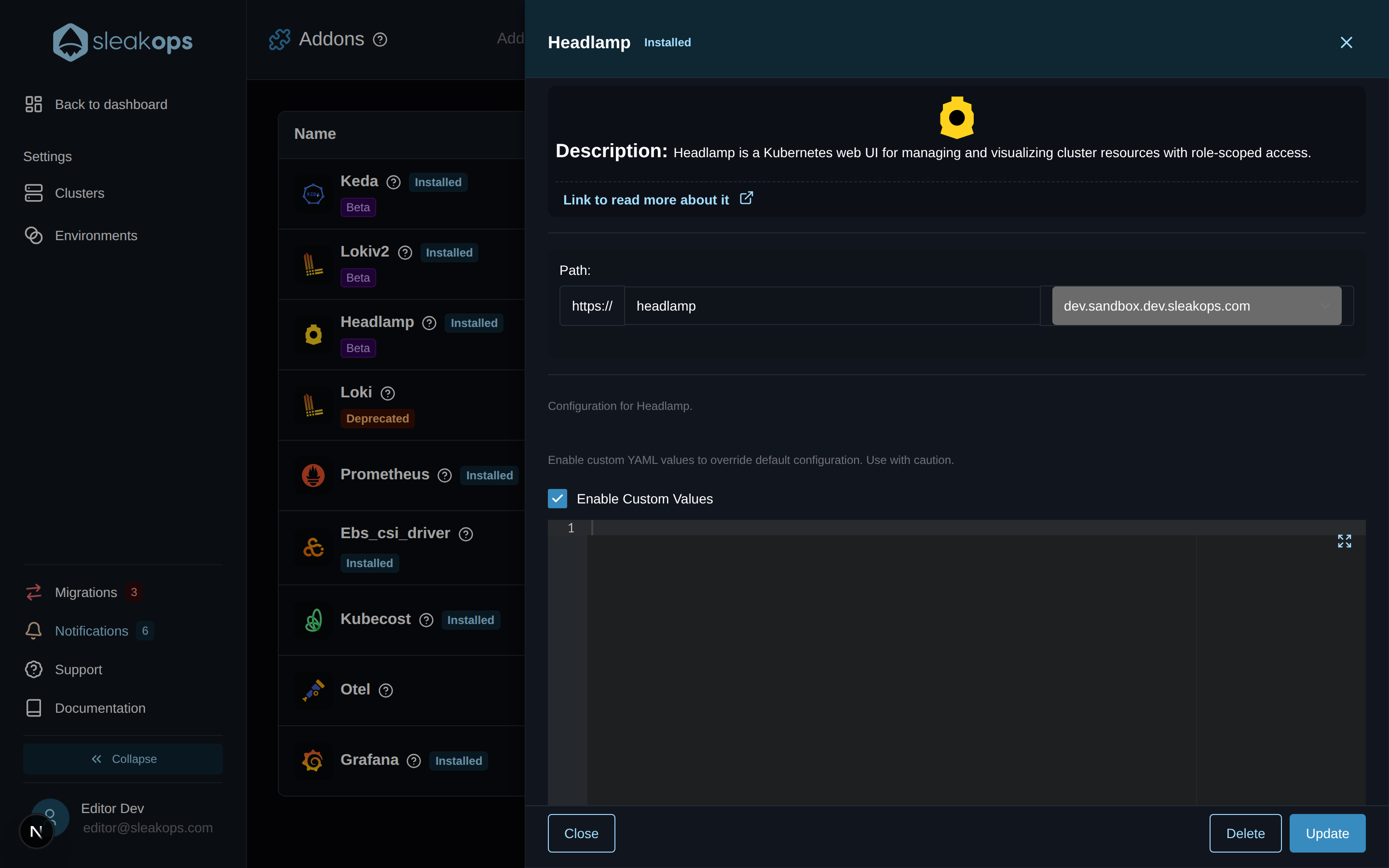Click the Prometheus addon name
This screenshot has width=1389, height=868.
(x=384, y=474)
